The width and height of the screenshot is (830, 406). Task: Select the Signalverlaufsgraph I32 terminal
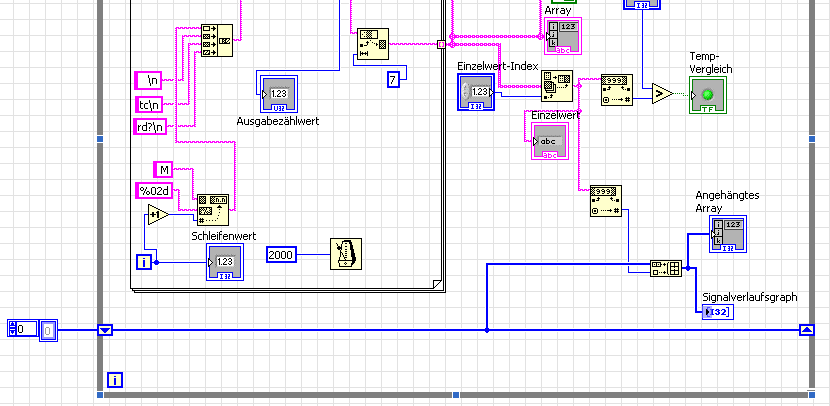coord(716,312)
